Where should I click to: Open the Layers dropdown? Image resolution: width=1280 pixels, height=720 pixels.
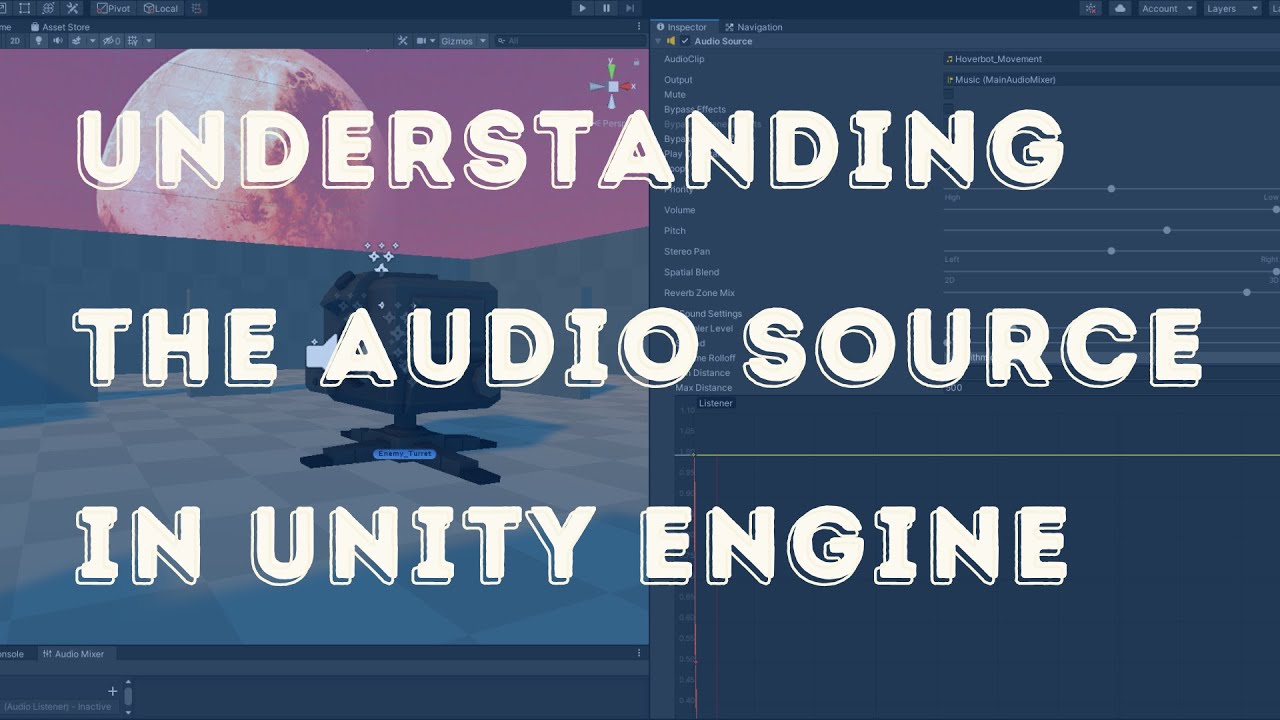pyautogui.click(x=1232, y=8)
